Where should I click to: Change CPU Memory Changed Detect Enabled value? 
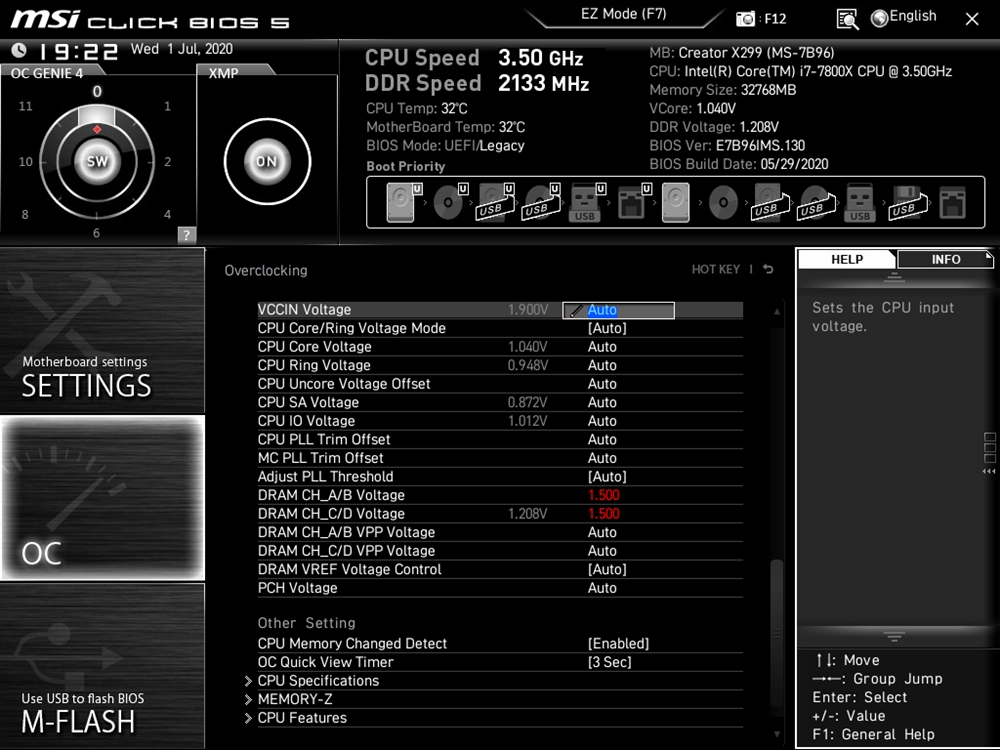(x=618, y=643)
